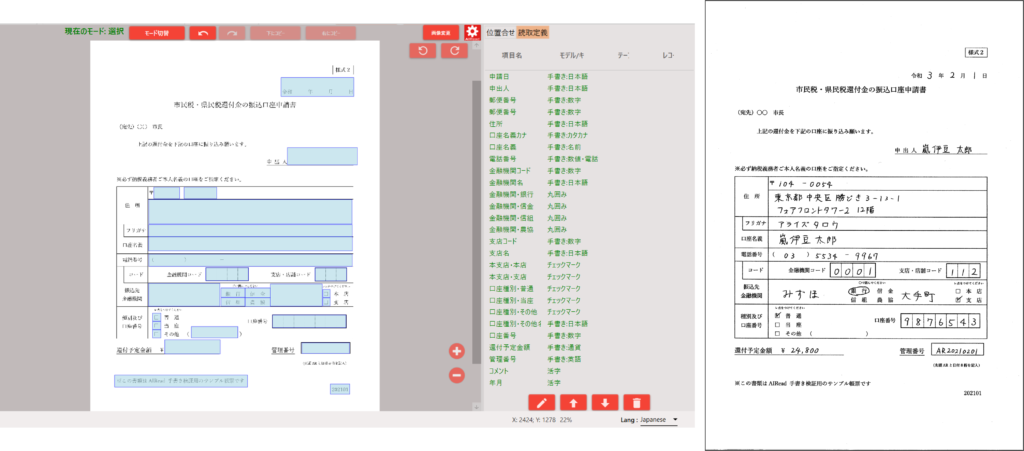Click the vertical scrollbar beside the document
This screenshot has width=1024, height=451.
click(478, 200)
